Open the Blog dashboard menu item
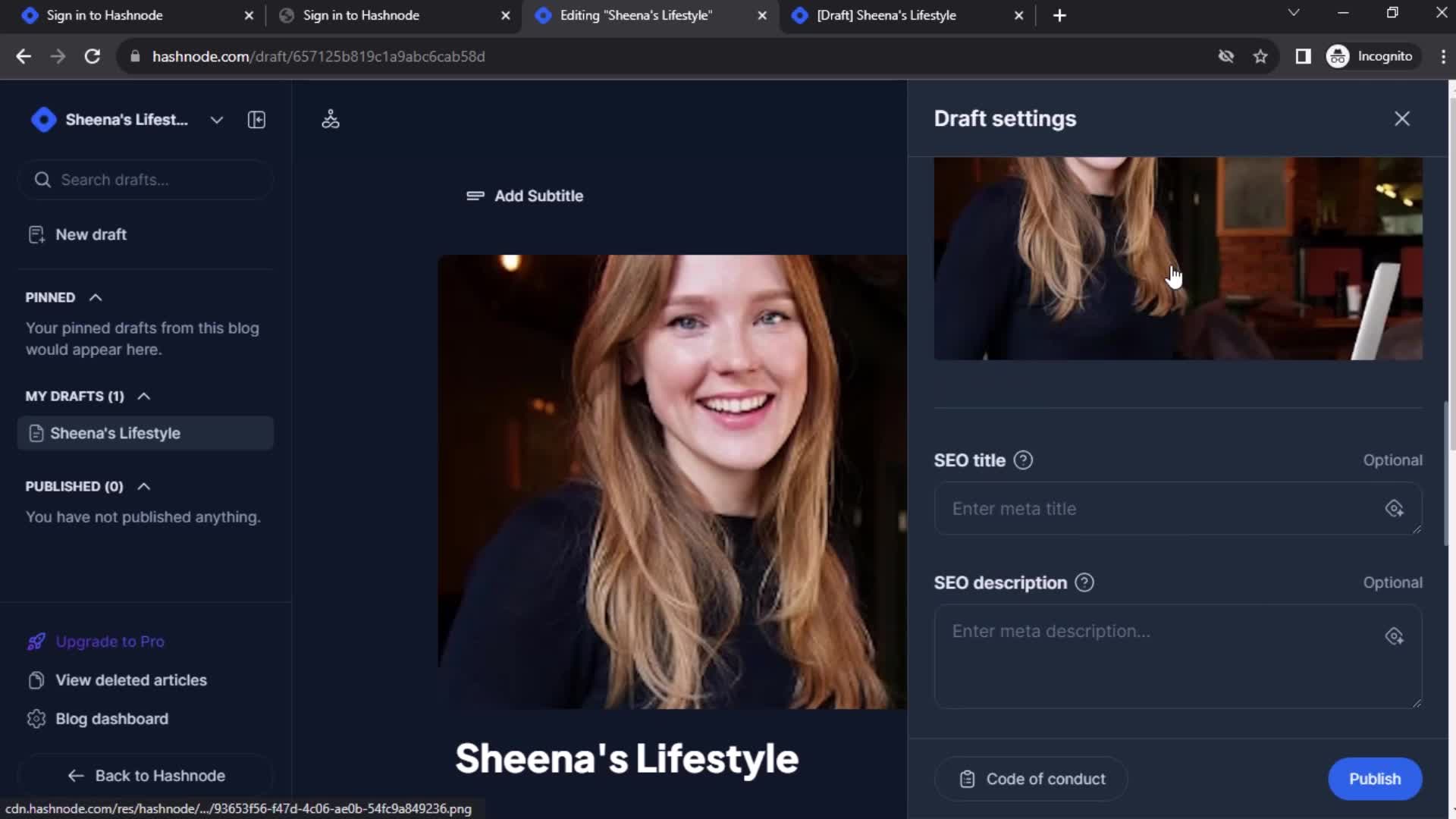The height and width of the screenshot is (819, 1456). click(112, 718)
